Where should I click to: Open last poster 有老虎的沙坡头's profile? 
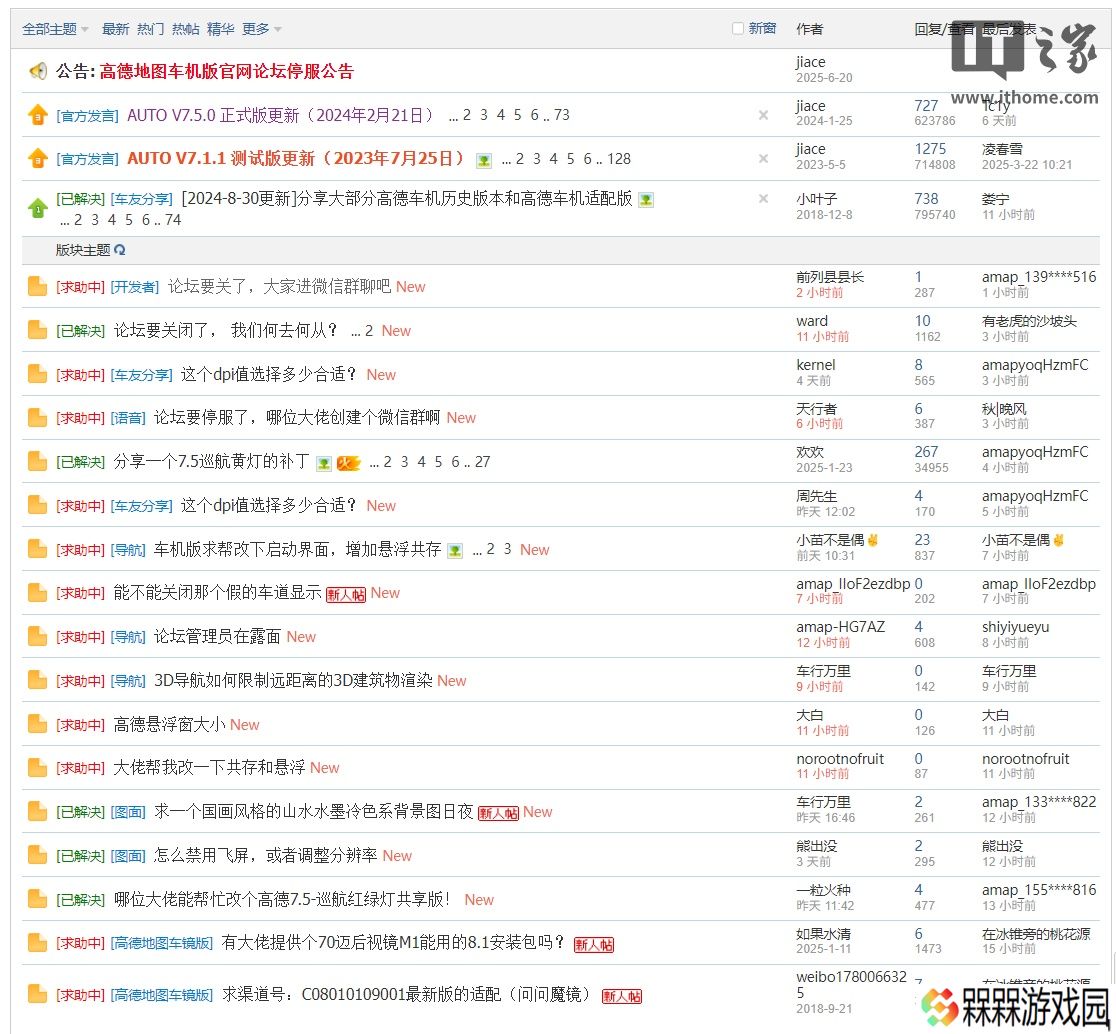coord(1029,321)
